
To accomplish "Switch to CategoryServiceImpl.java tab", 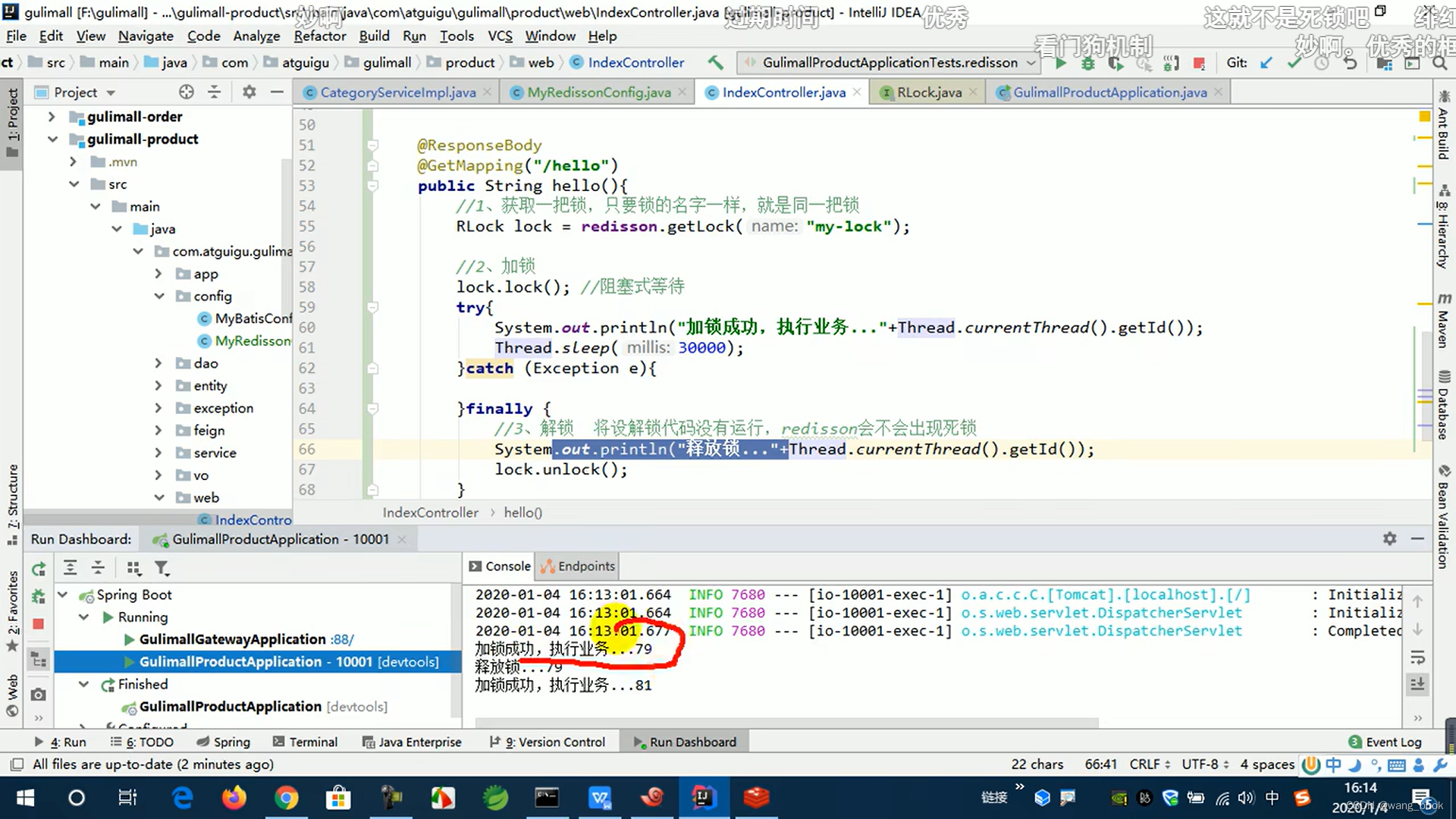I will pos(397,92).
